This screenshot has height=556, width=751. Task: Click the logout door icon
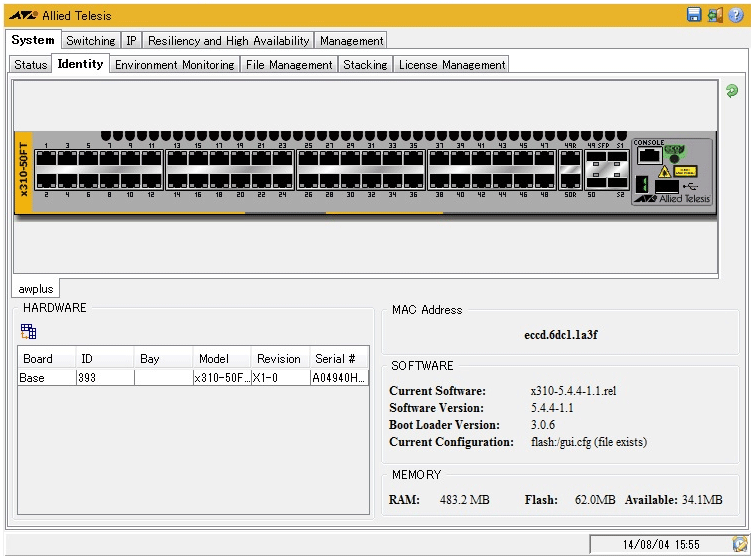coord(715,15)
